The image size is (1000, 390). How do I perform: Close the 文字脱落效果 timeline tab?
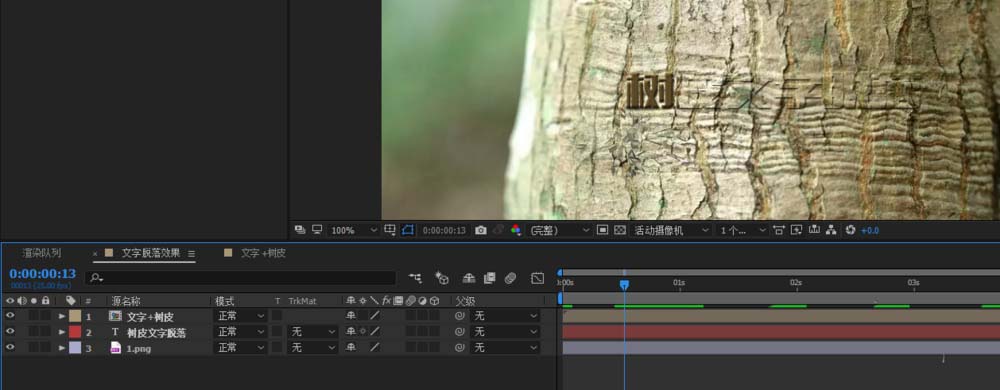(x=95, y=254)
